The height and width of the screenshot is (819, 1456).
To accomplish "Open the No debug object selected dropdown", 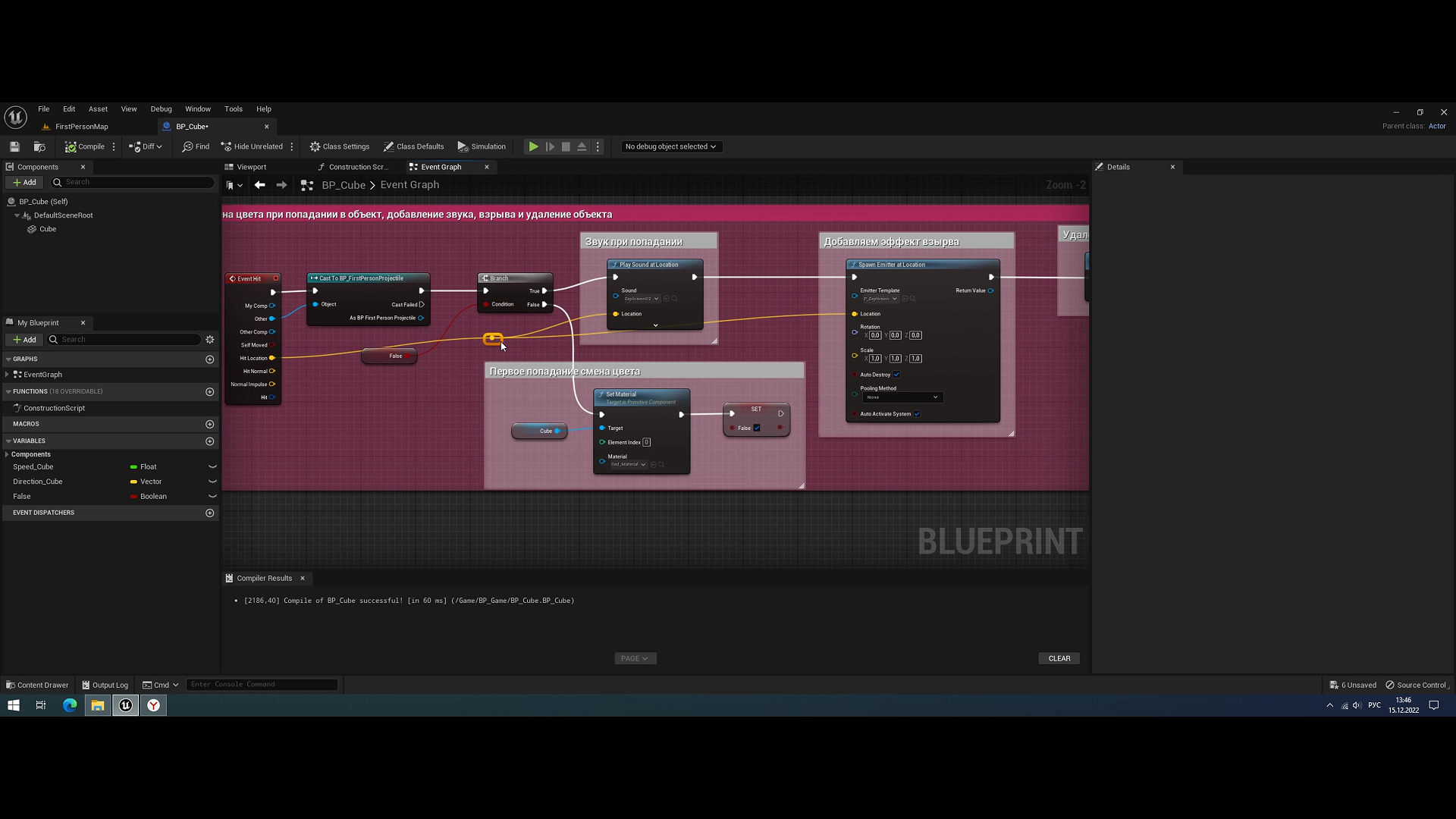I will (x=670, y=146).
